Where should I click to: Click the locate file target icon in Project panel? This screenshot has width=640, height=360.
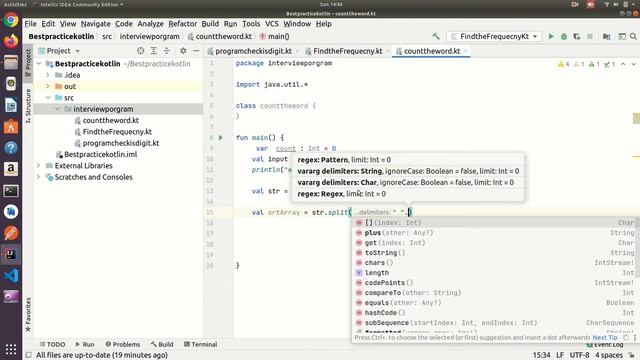click(x=140, y=51)
